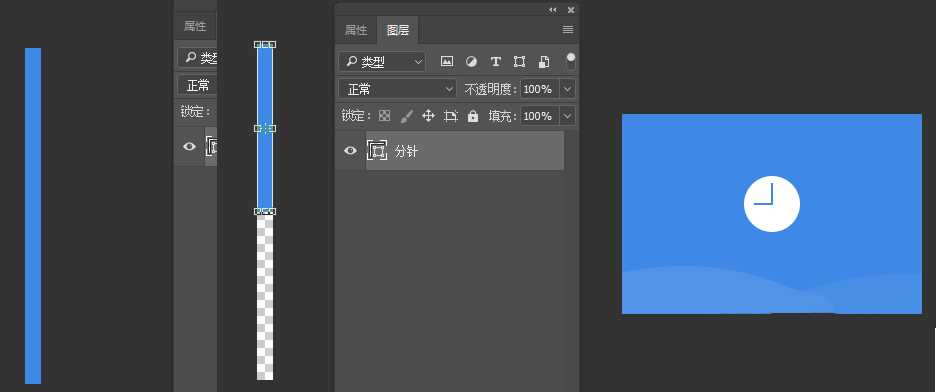Select the 分针 layer row
This screenshot has width=936, height=392.
465,151
